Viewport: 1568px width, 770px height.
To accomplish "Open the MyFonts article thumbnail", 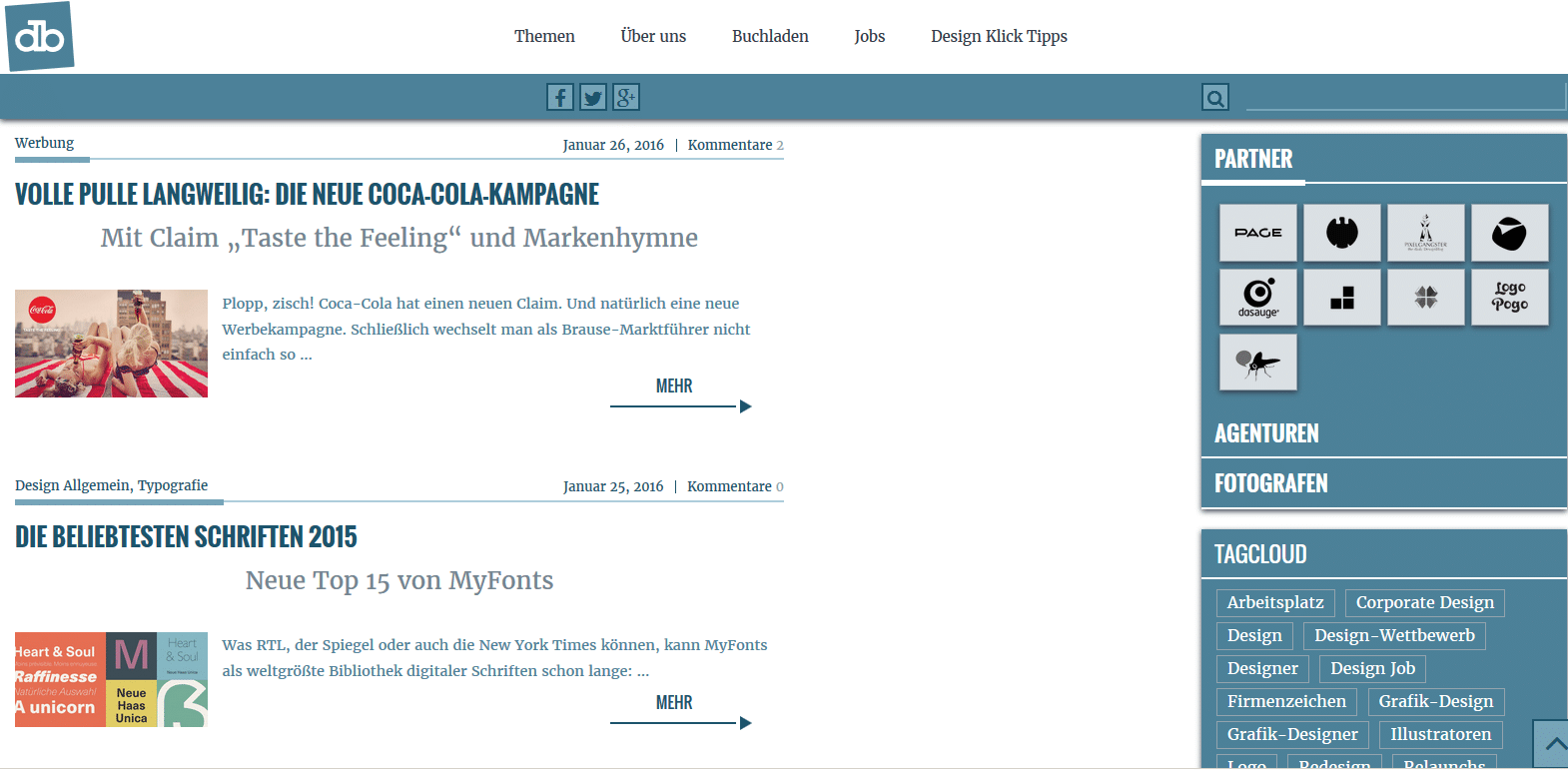I will [x=111, y=679].
